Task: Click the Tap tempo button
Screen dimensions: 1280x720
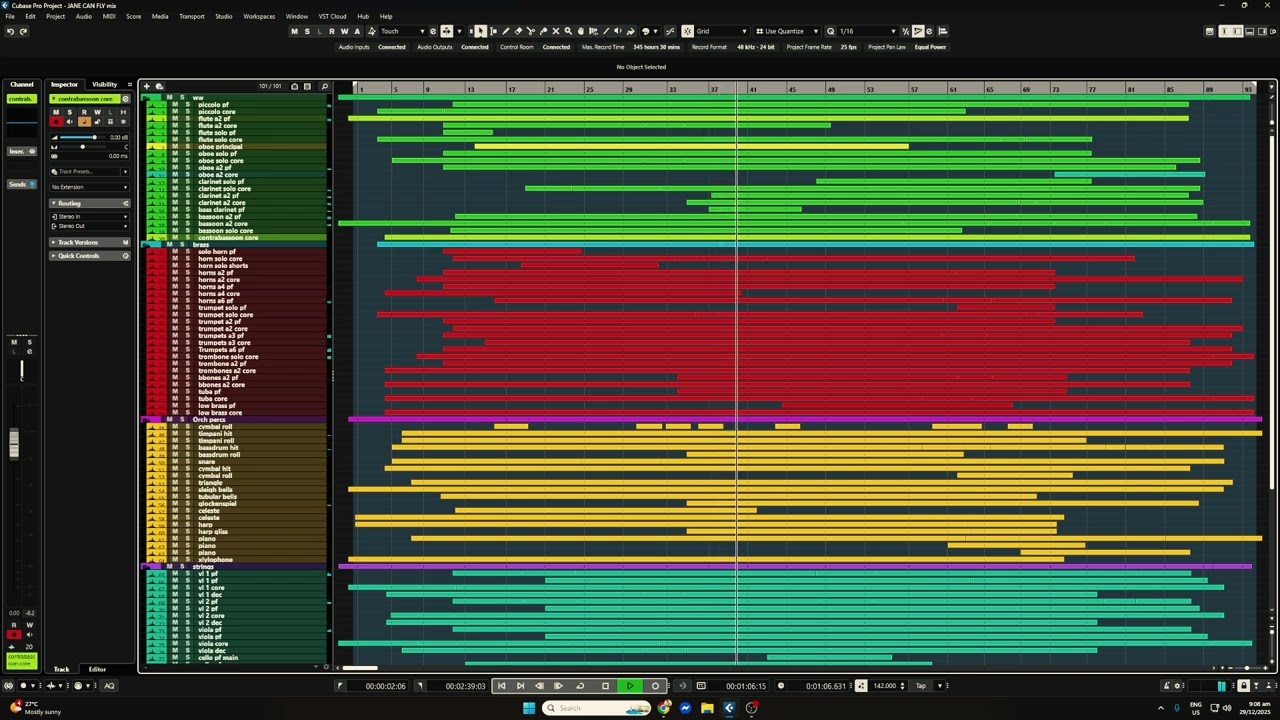Action: (921, 685)
